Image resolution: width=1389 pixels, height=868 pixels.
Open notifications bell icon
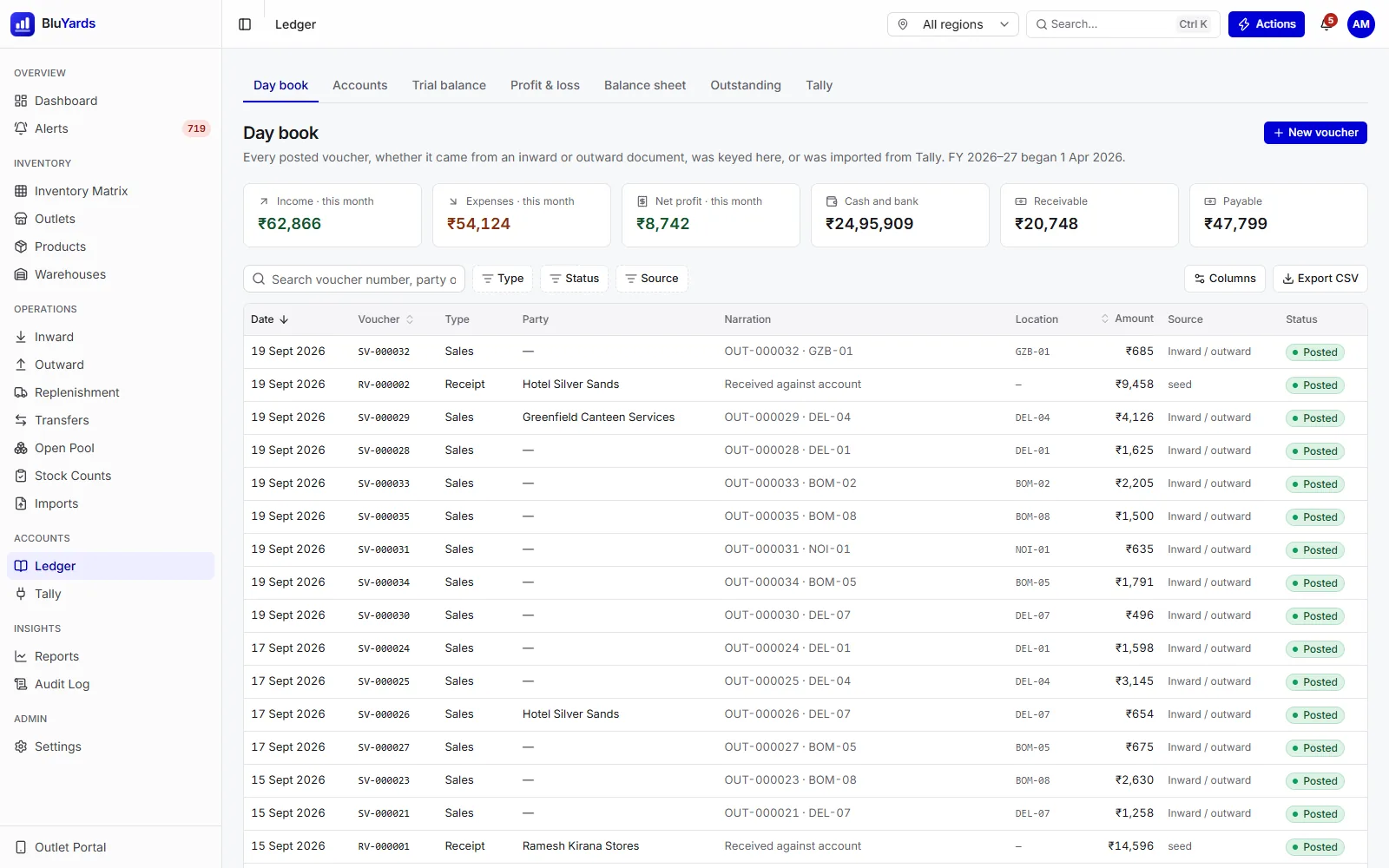click(x=1326, y=24)
